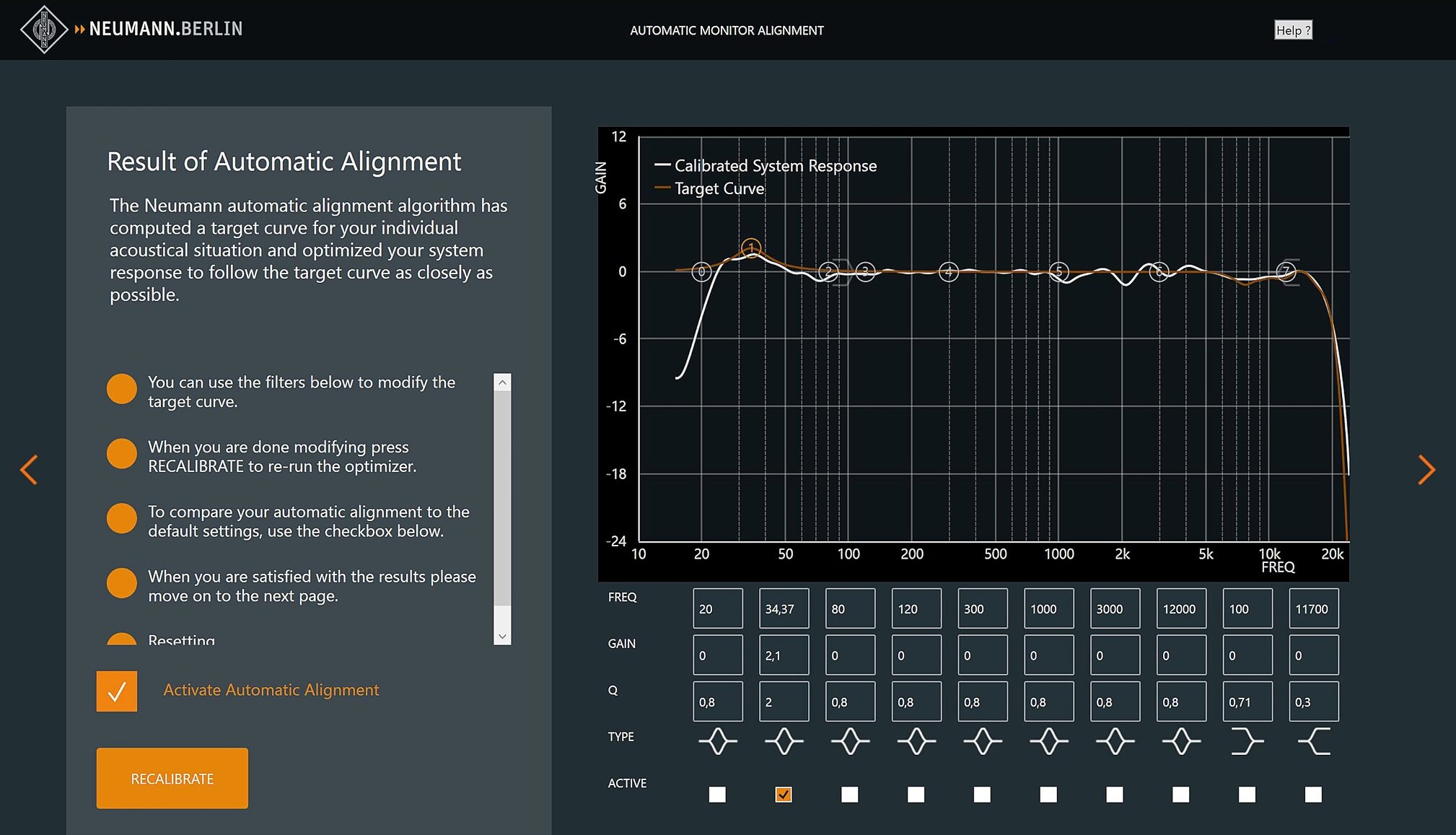1456x835 pixels.
Task: Go to next page with right arrow
Action: (1426, 470)
